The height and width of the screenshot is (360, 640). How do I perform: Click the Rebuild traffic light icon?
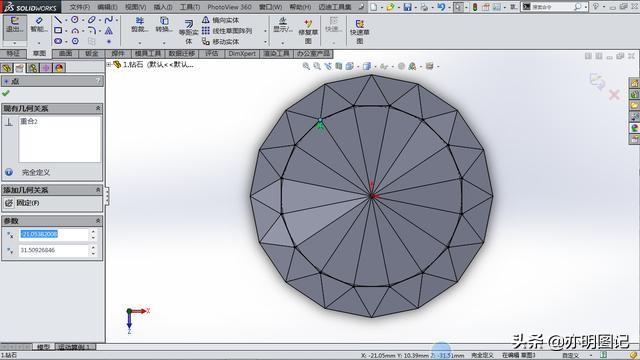pos(475,7)
